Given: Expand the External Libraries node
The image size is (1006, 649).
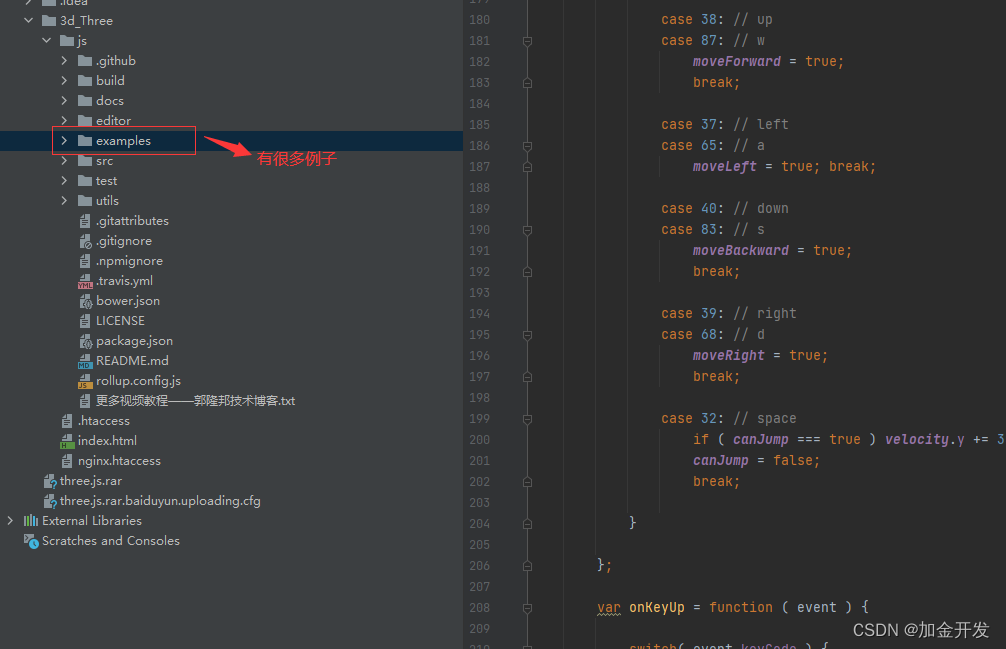Looking at the screenshot, I should tap(9, 520).
